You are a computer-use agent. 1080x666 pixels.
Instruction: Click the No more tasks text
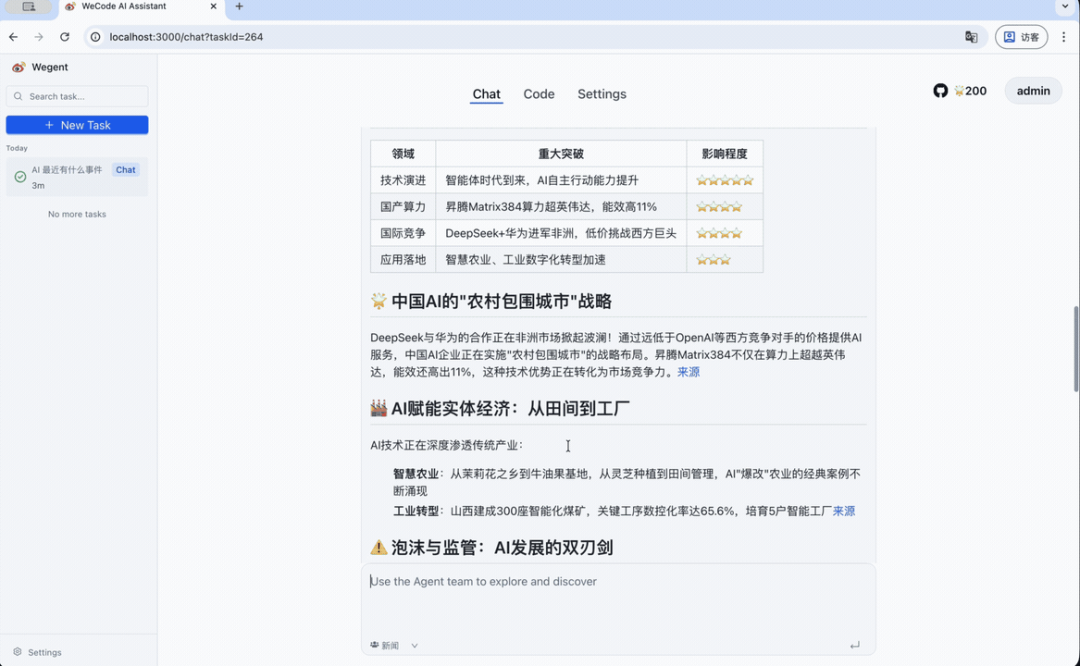(77, 214)
